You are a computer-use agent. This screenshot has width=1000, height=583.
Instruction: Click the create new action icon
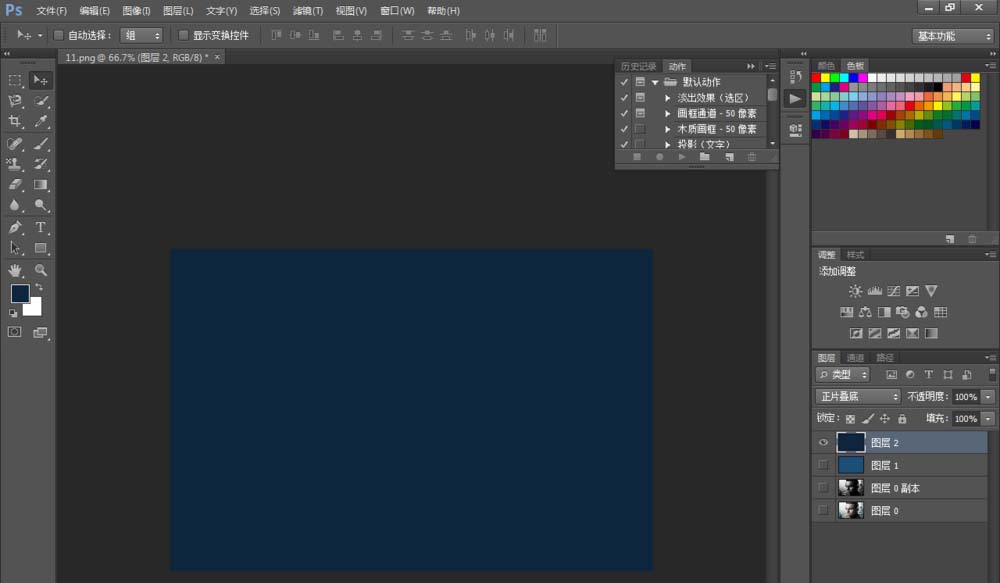tap(728, 157)
